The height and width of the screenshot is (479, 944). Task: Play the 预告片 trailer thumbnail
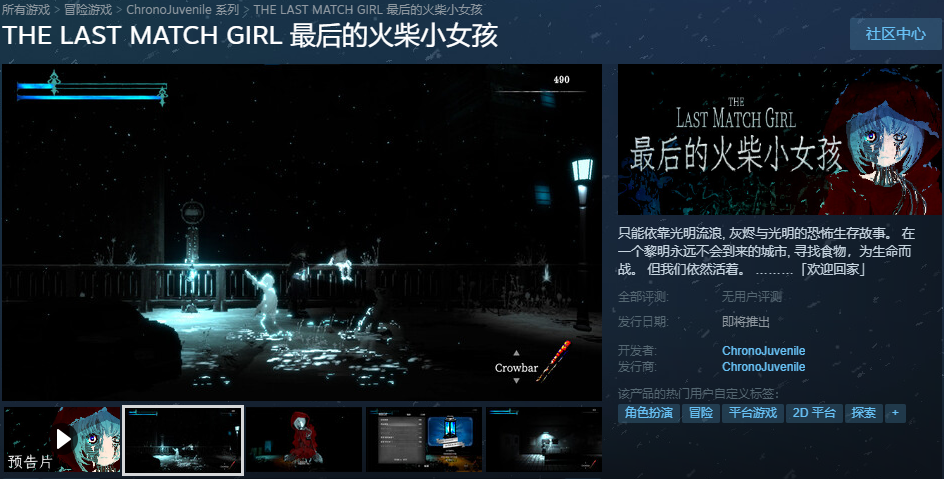tap(63, 439)
